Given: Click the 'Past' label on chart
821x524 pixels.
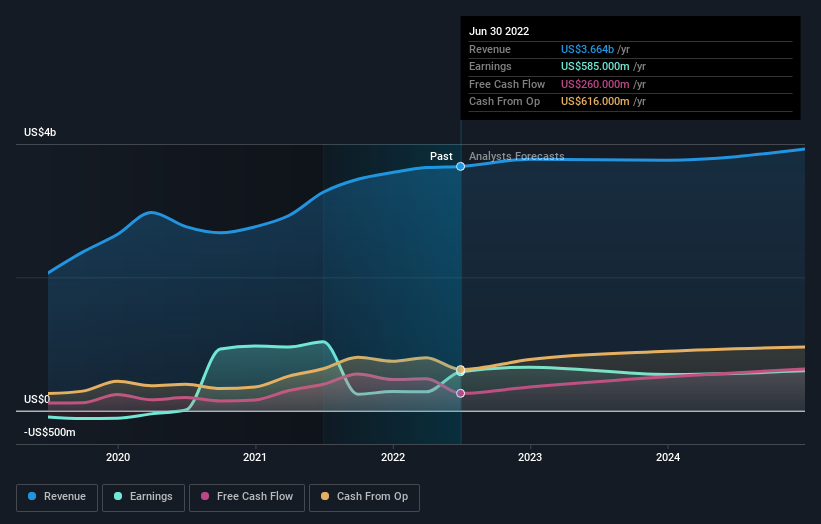Looking at the screenshot, I should [441, 156].
